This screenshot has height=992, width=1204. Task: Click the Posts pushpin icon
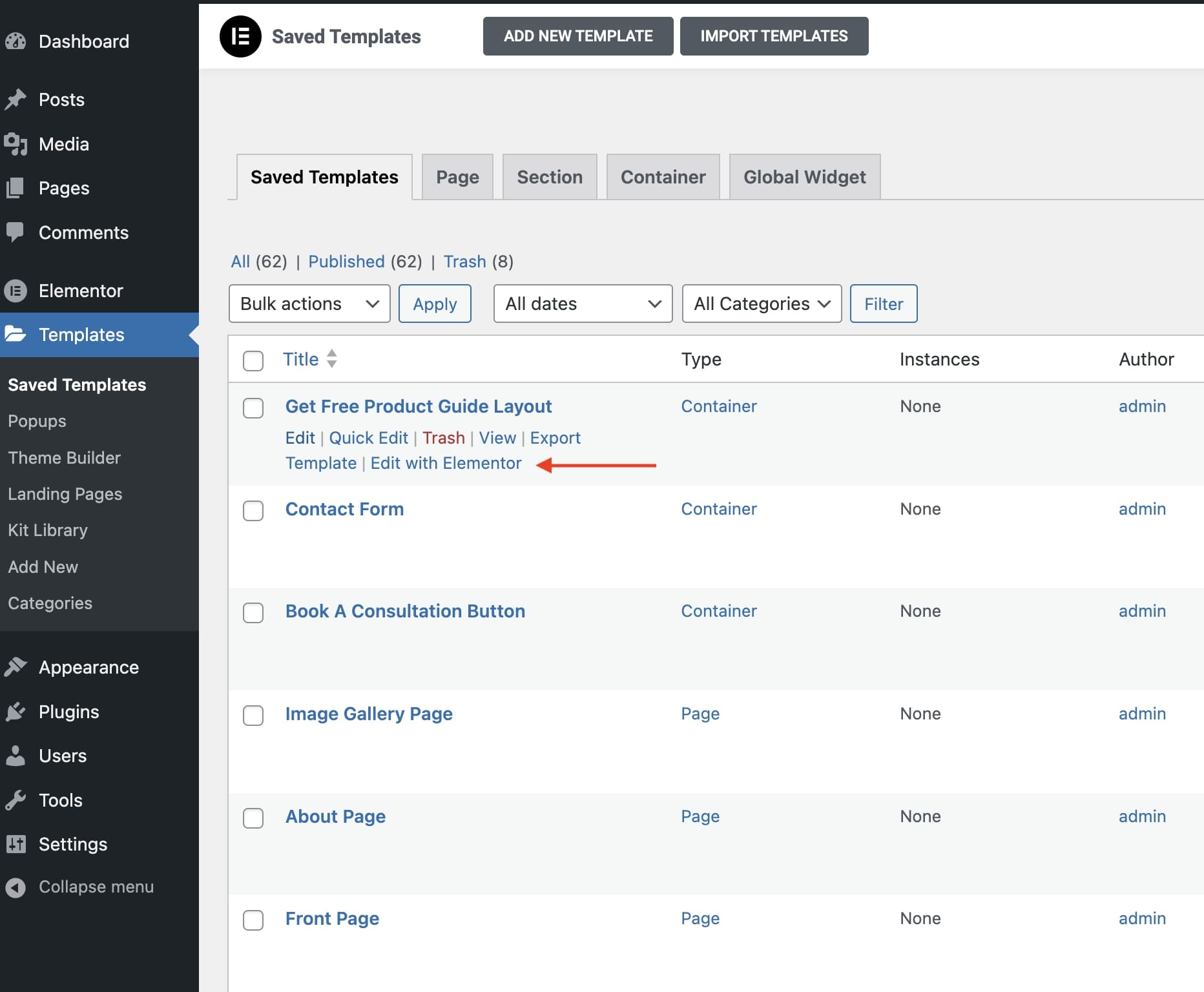[x=16, y=99]
